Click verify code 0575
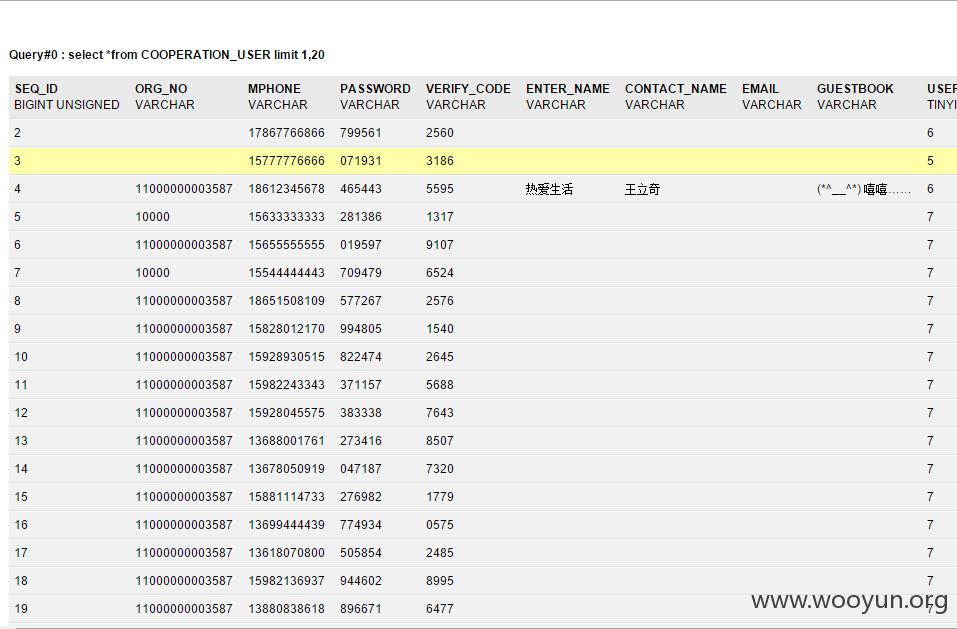 click(x=440, y=525)
